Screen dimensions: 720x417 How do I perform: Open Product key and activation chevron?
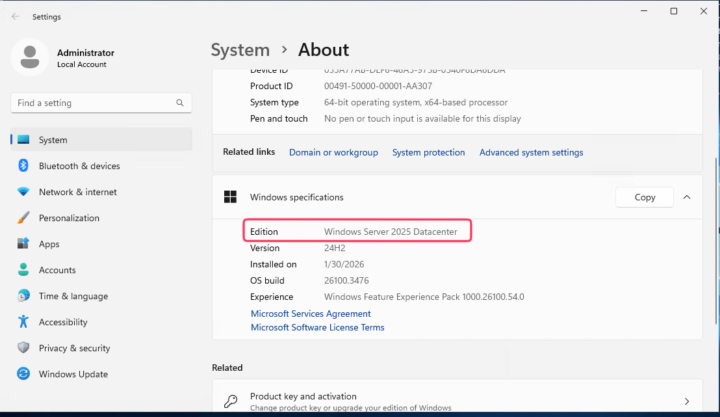coord(686,401)
